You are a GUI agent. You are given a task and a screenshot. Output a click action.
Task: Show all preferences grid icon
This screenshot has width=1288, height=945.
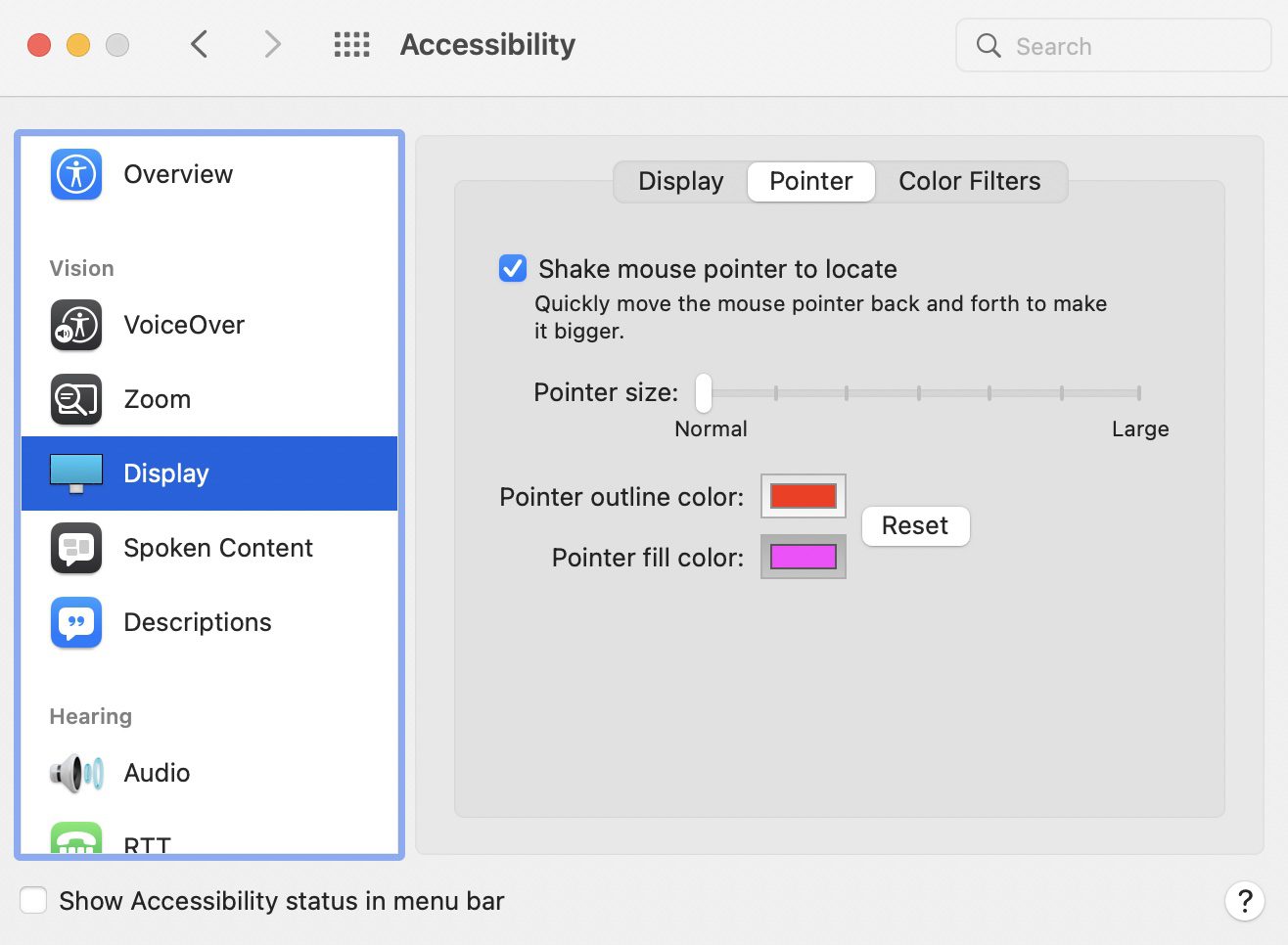click(351, 45)
